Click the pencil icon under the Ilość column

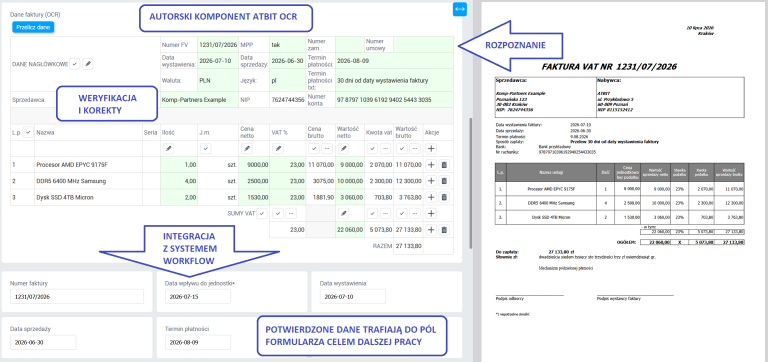[168, 148]
